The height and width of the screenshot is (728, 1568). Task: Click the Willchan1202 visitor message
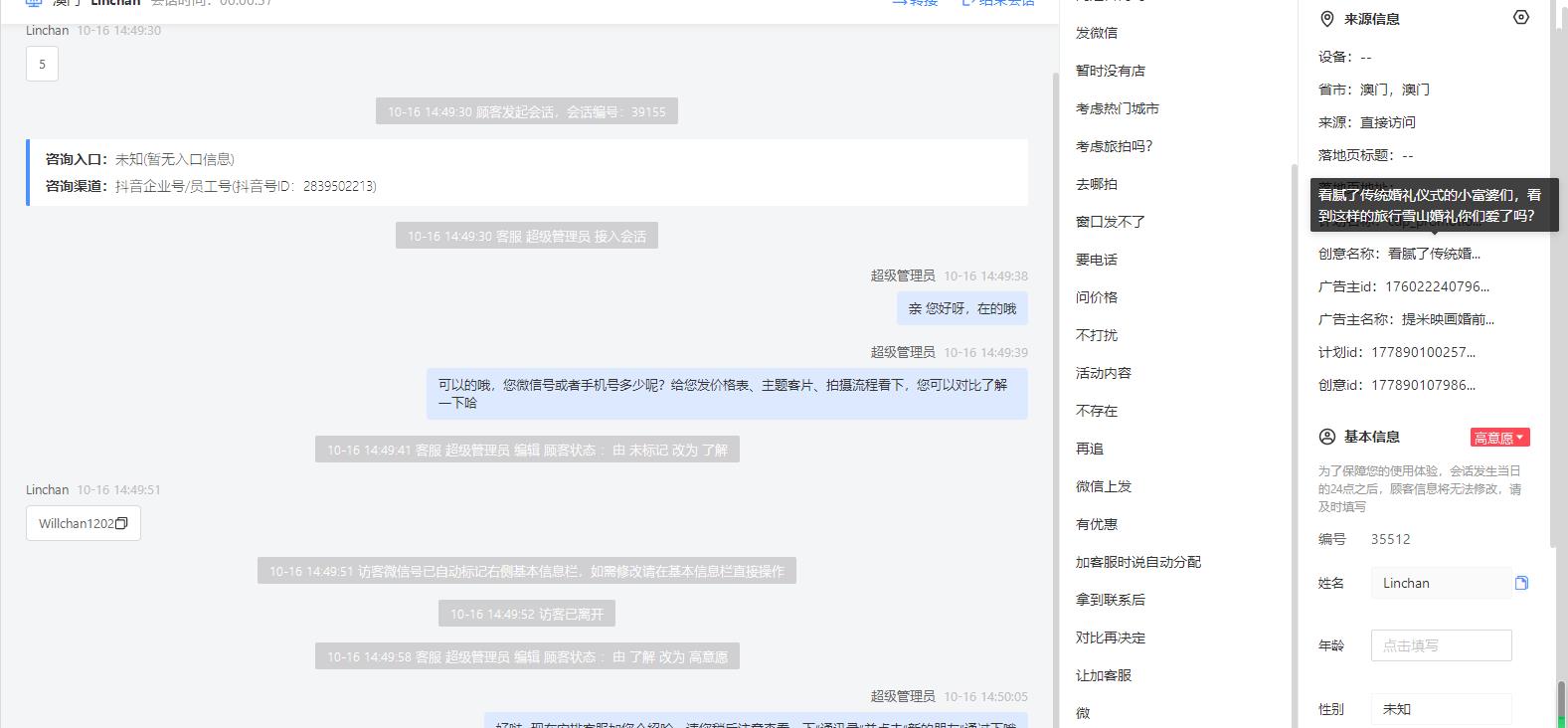83,523
